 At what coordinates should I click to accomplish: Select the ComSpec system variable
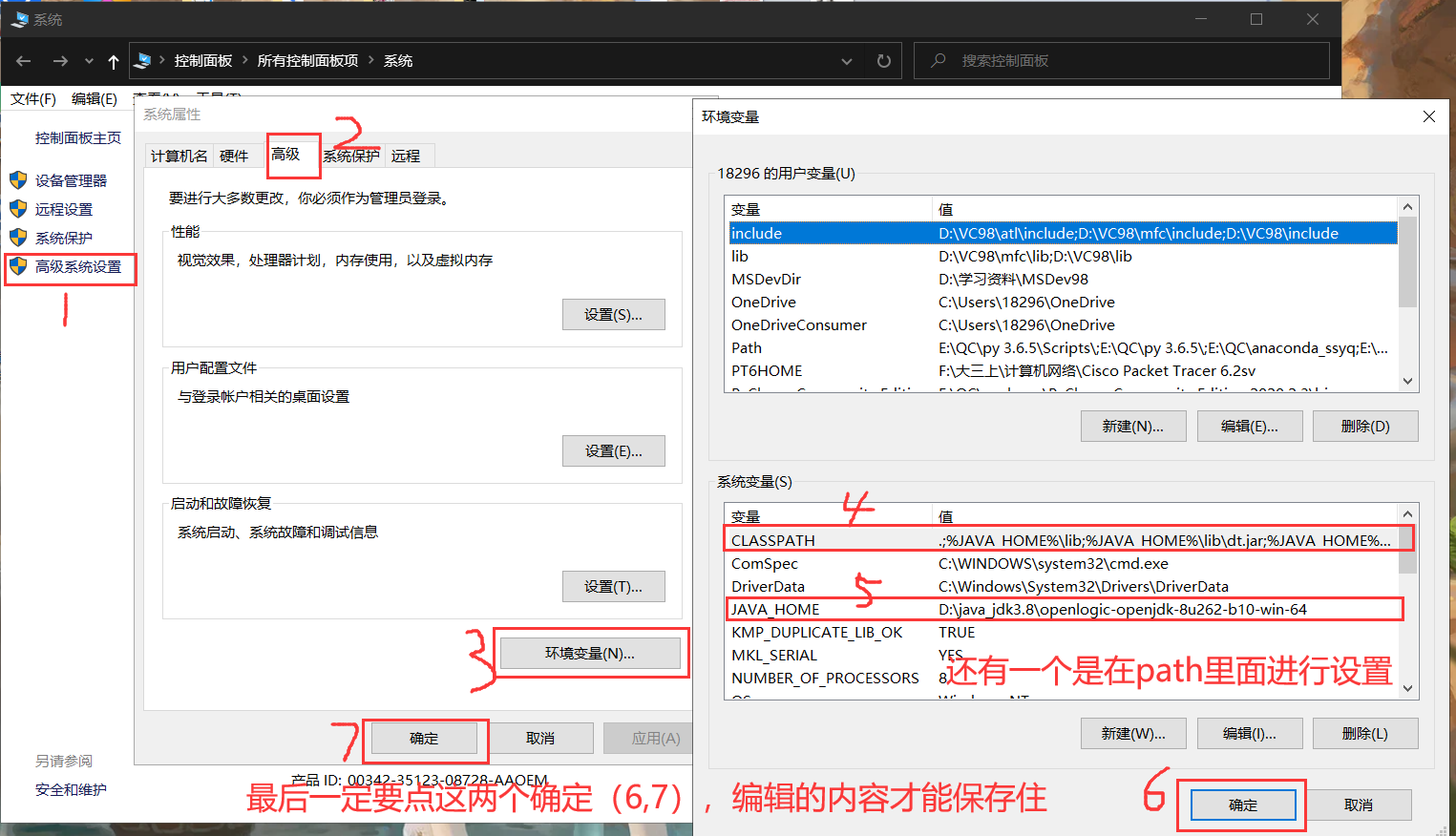[x=1062, y=563]
